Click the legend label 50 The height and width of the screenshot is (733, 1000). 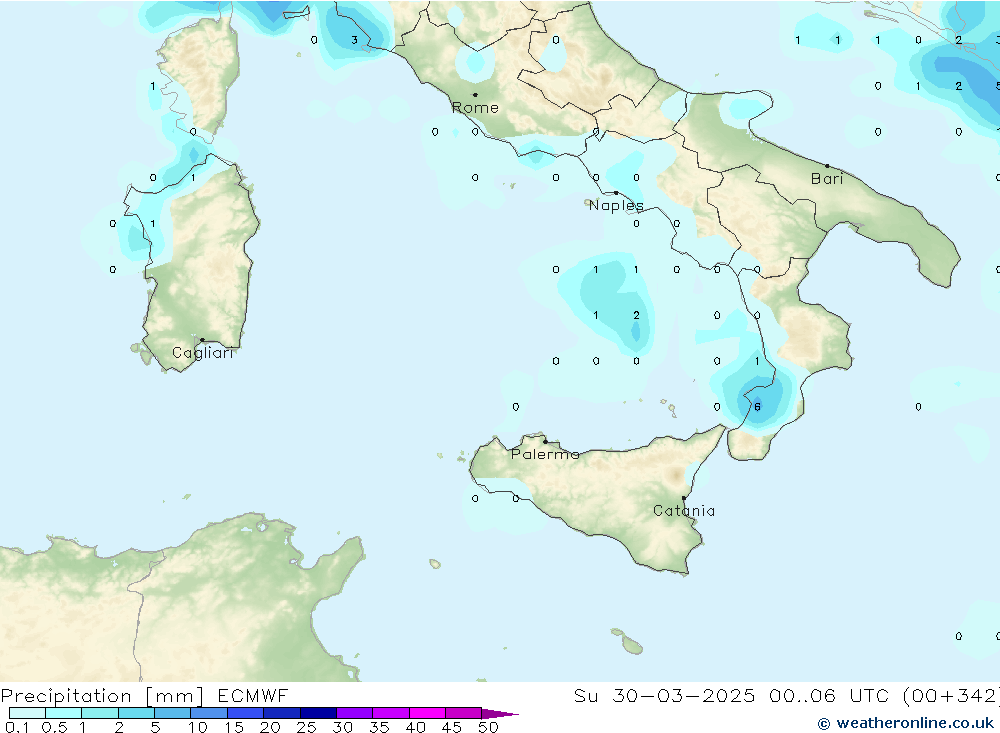[488, 727]
